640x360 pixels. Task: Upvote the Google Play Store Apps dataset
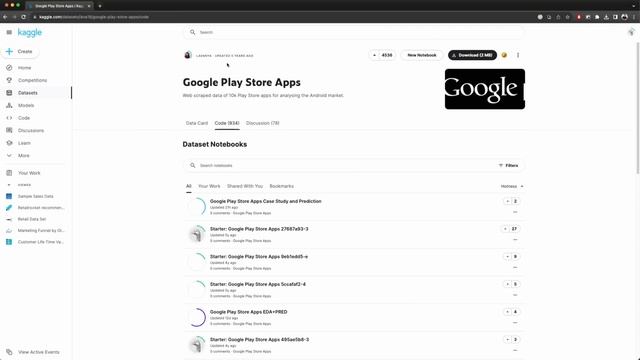pyautogui.click(x=374, y=55)
